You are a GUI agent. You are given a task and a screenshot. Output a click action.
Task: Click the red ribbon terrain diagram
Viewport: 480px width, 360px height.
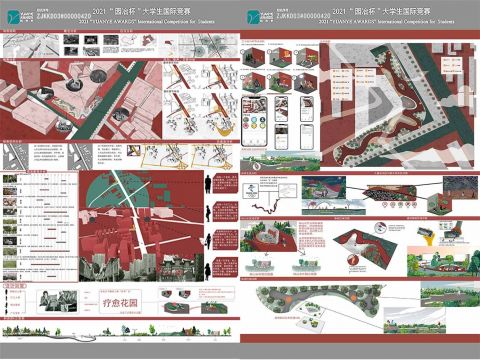[365, 248]
